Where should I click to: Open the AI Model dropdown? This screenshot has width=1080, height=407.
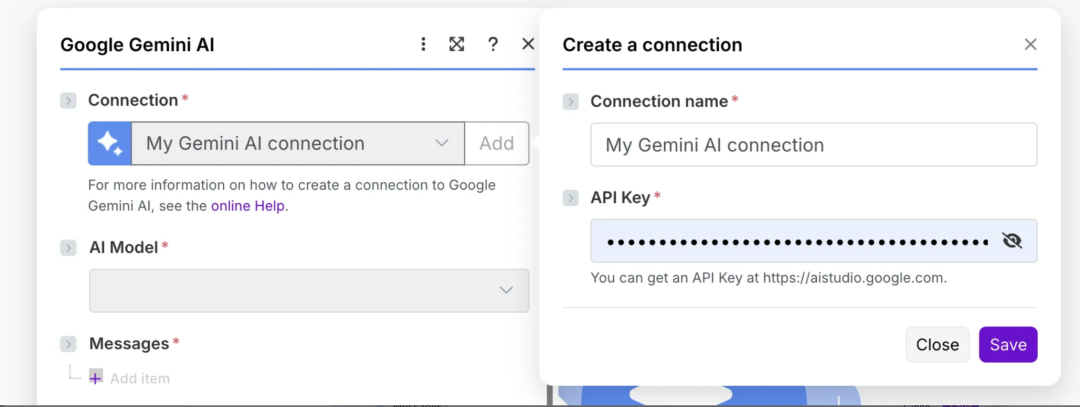click(308, 290)
